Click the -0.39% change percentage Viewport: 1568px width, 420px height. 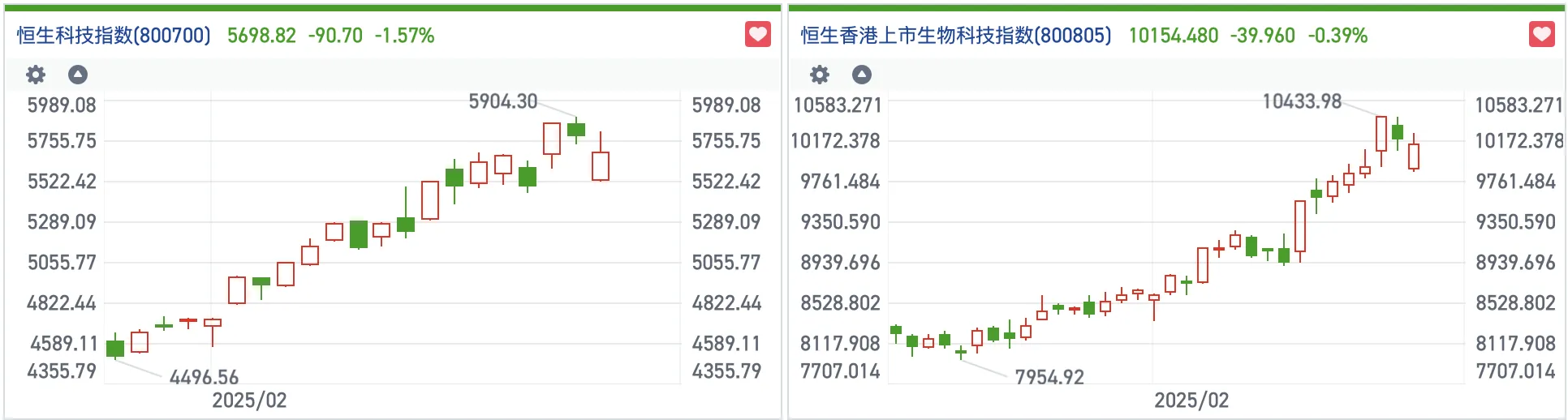point(1338,36)
